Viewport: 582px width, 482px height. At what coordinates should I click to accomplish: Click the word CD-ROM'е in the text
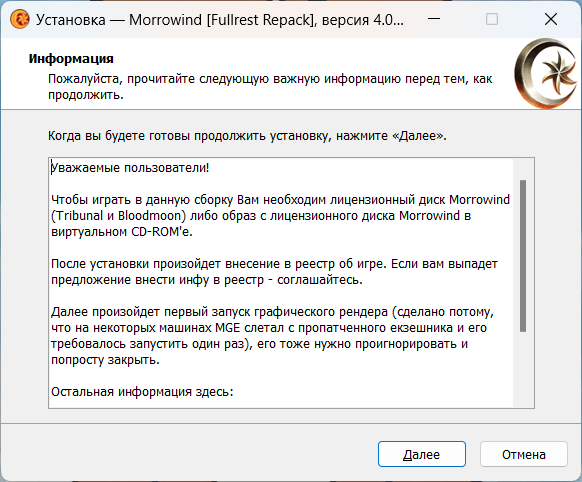(162, 232)
